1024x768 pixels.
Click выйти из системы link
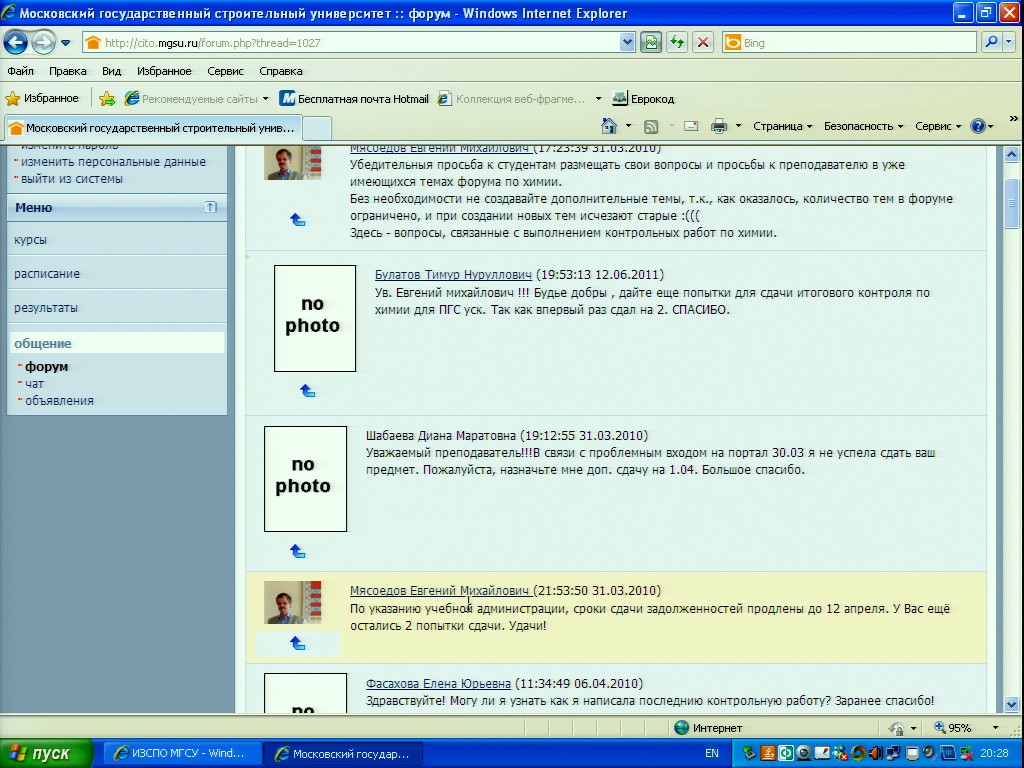[x=72, y=178]
